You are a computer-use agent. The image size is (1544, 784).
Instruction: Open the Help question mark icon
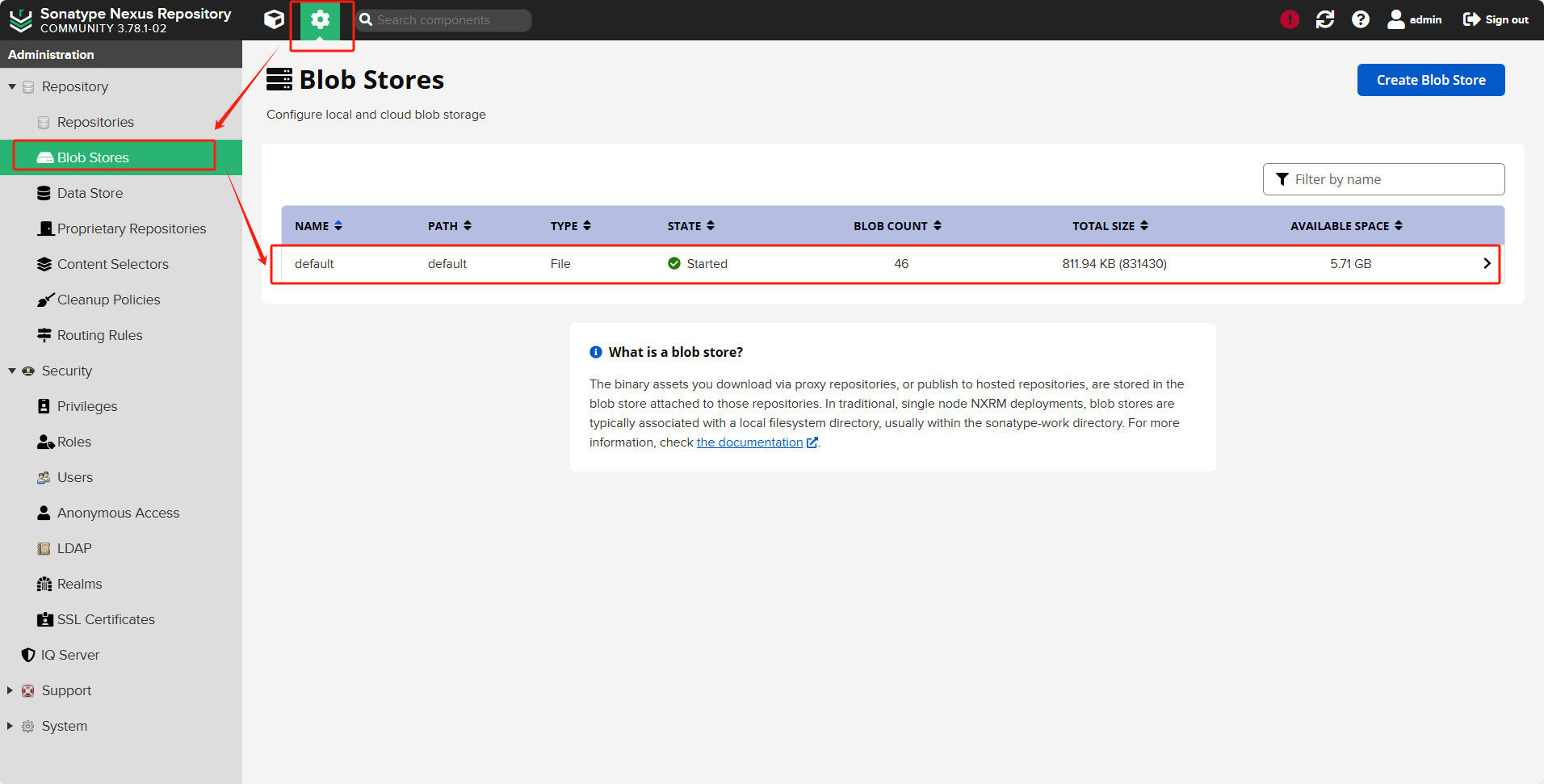[x=1361, y=19]
